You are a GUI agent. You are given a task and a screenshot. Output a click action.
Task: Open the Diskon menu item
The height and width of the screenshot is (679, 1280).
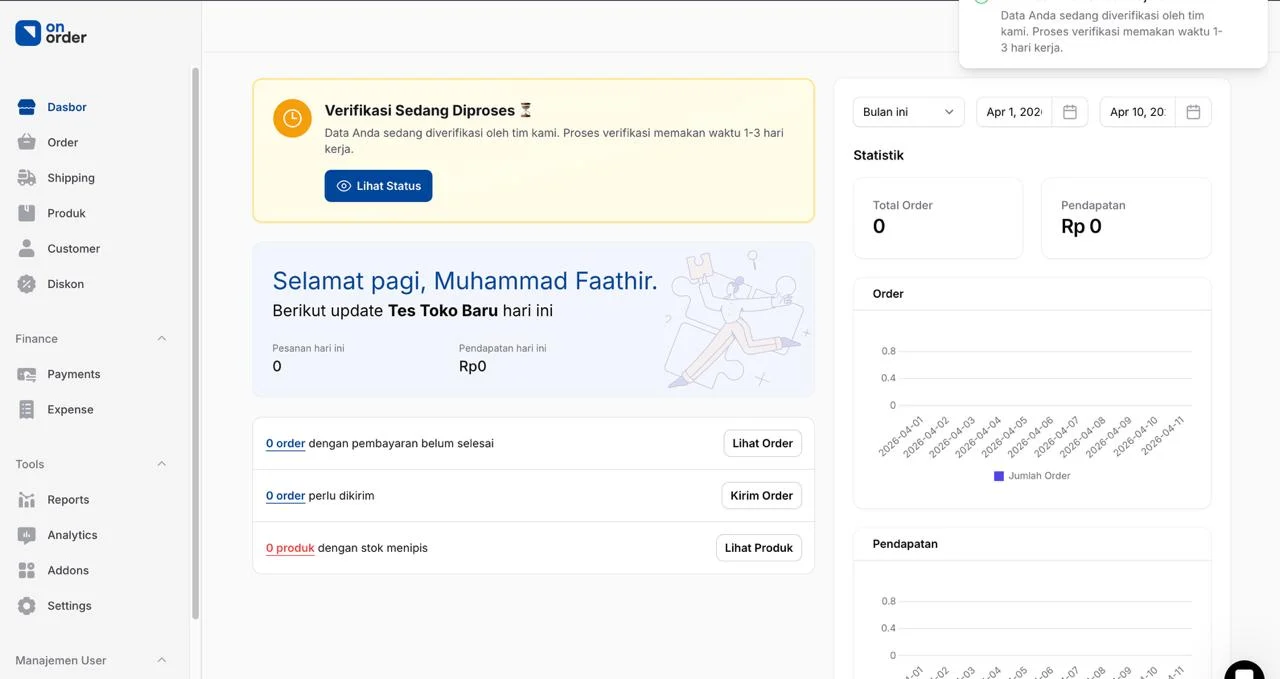(x=65, y=284)
